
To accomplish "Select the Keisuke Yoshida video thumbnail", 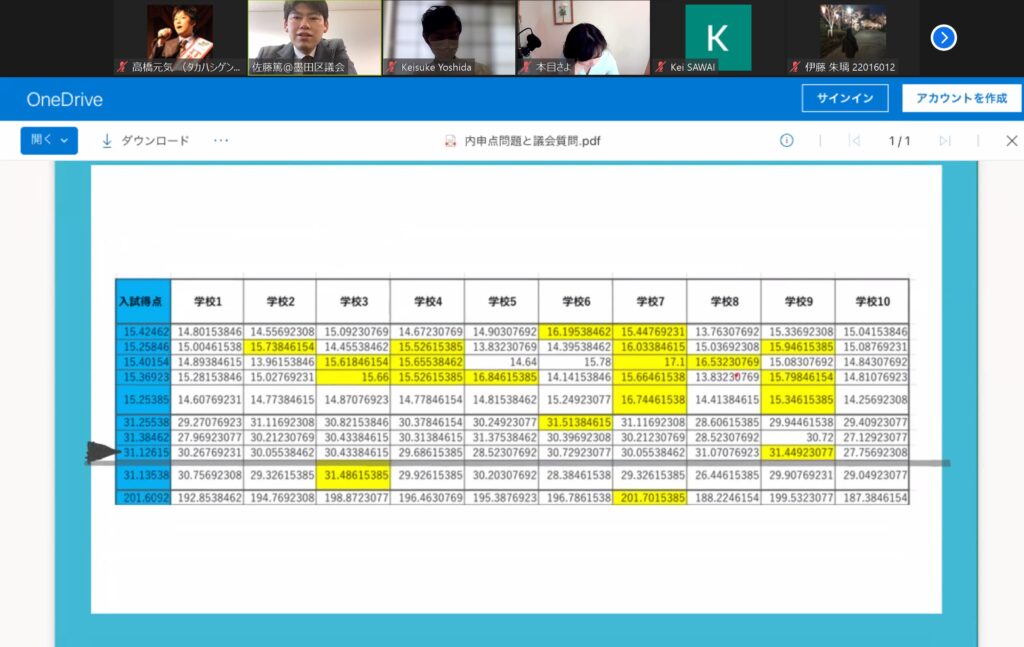I will click(x=448, y=37).
